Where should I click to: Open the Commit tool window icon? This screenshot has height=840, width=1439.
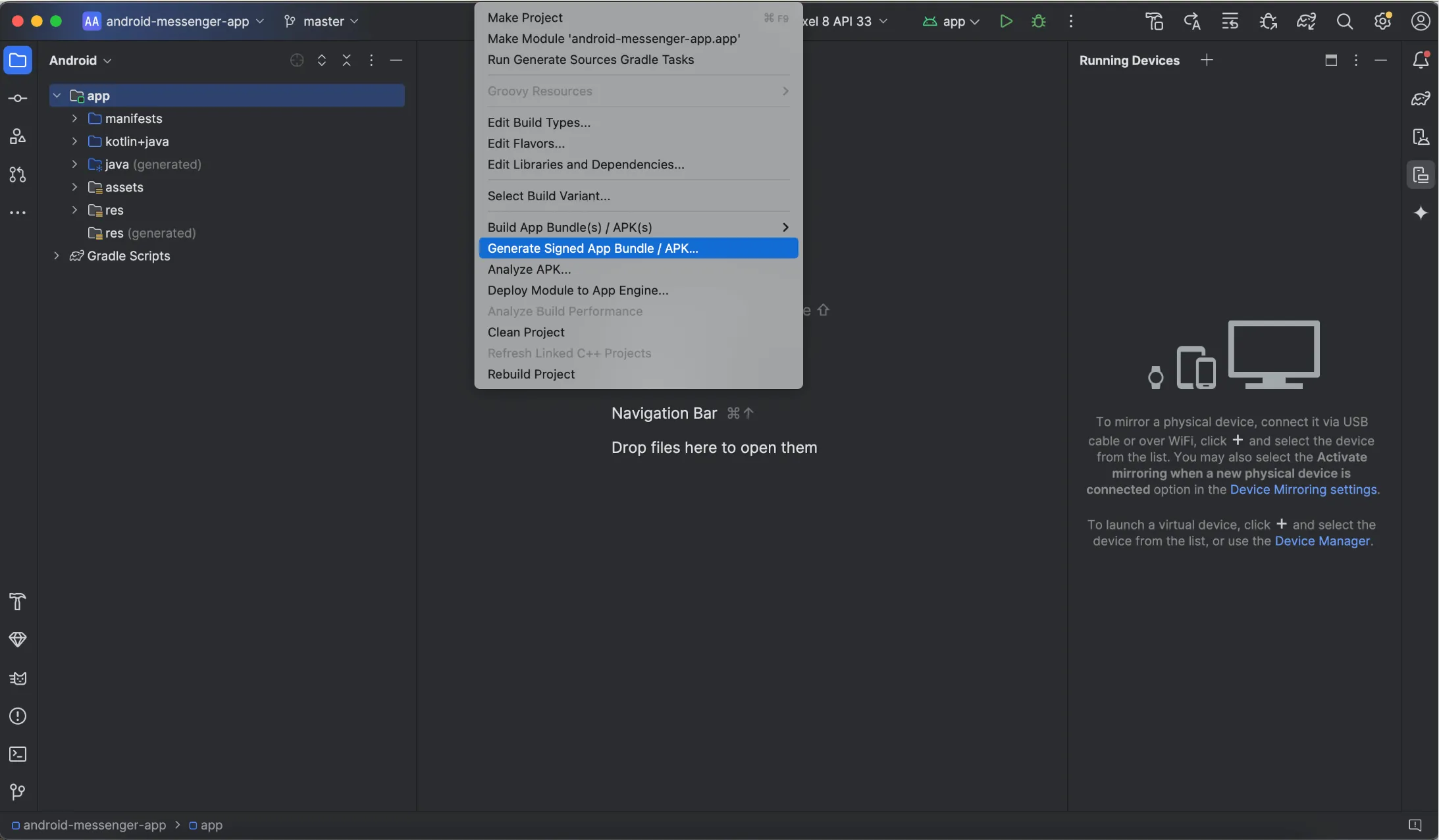click(x=18, y=99)
